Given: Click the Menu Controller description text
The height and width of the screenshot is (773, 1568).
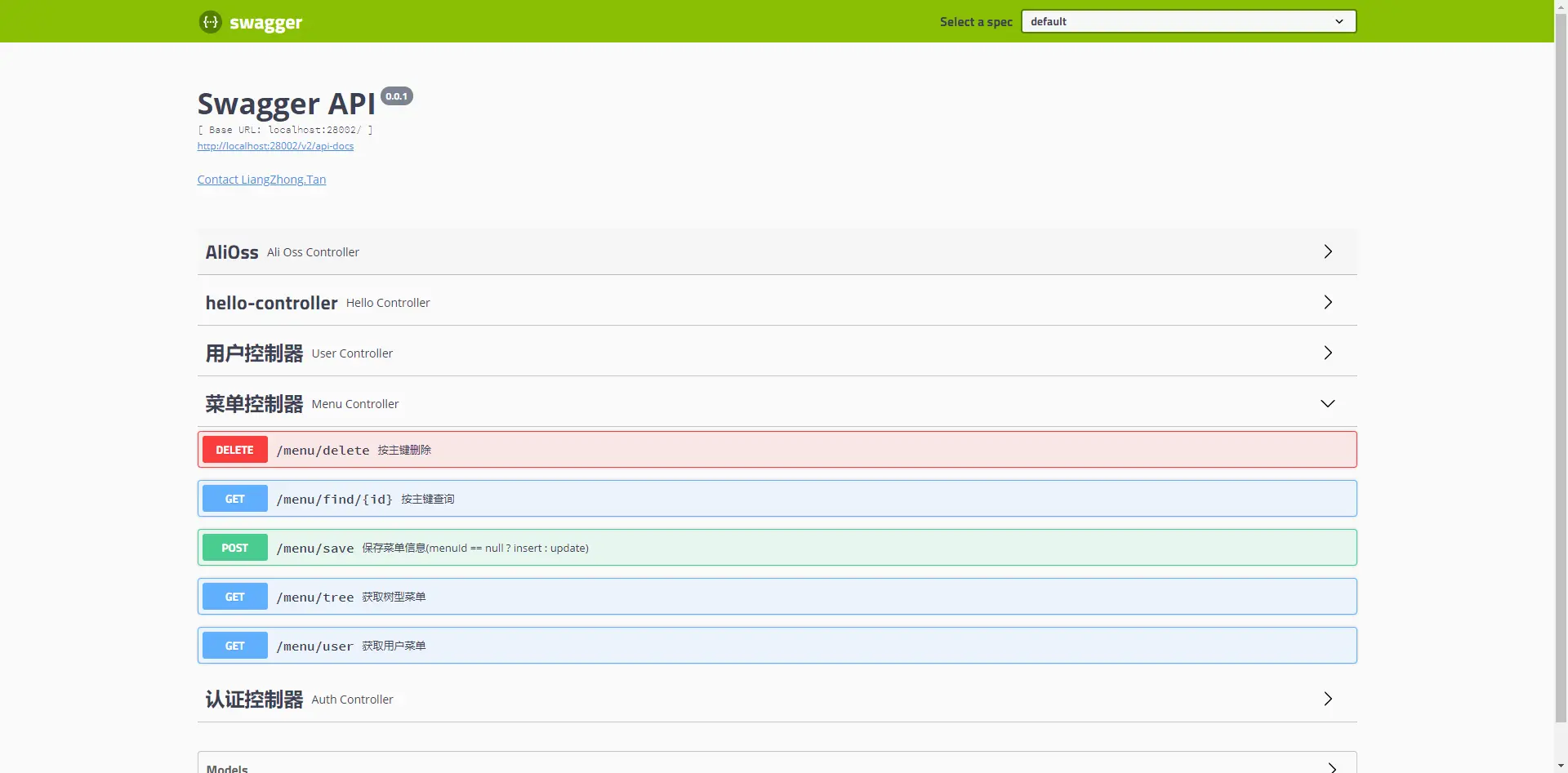Looking at the screenshot, I should click(355, 404).
